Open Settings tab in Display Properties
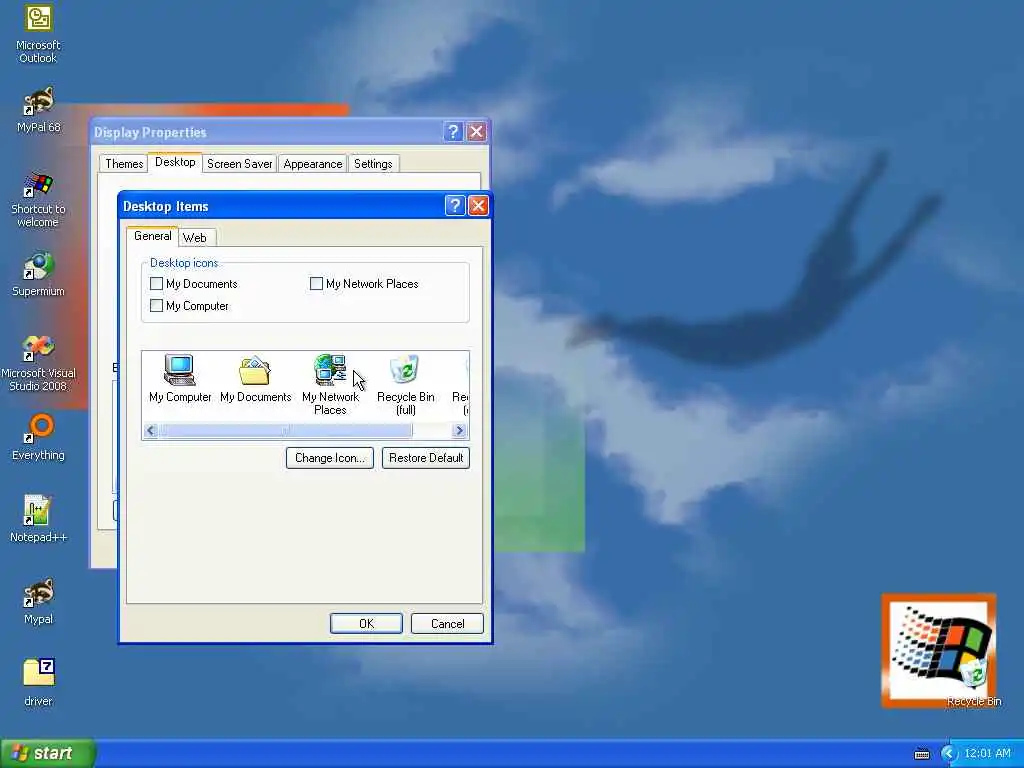Image resolution: width=1024 pixels, height=768 pixels. click(373, 164)
